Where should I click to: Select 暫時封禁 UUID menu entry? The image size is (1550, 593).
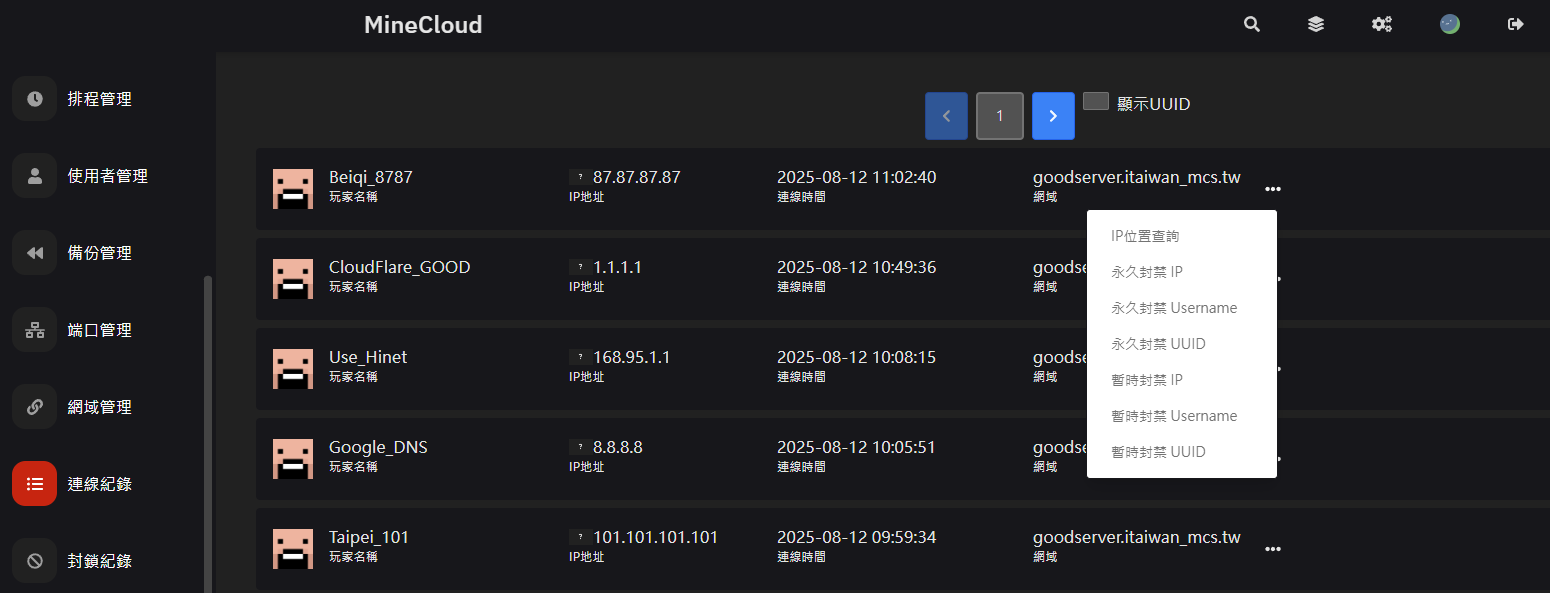pos(1158,452)
